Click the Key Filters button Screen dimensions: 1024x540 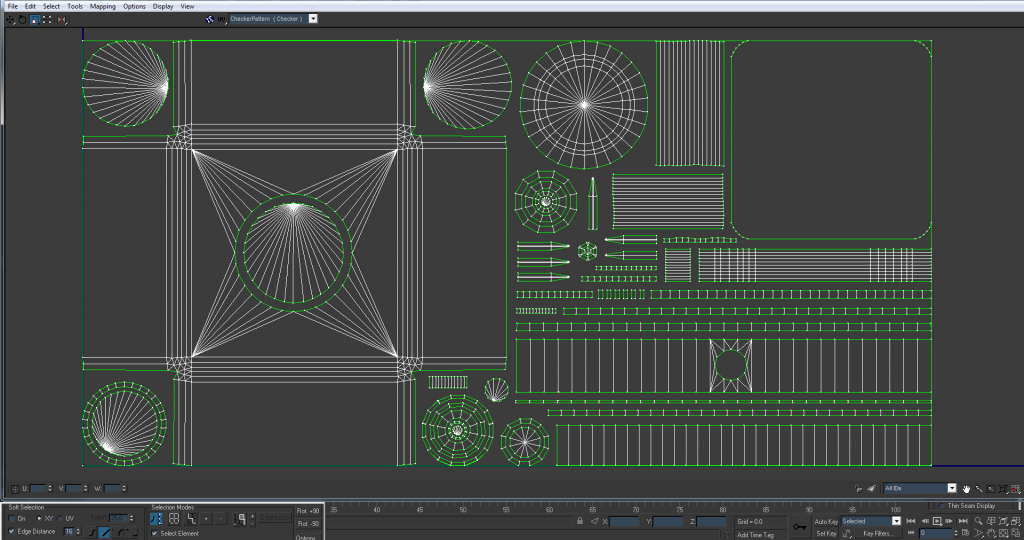point(877,533)
